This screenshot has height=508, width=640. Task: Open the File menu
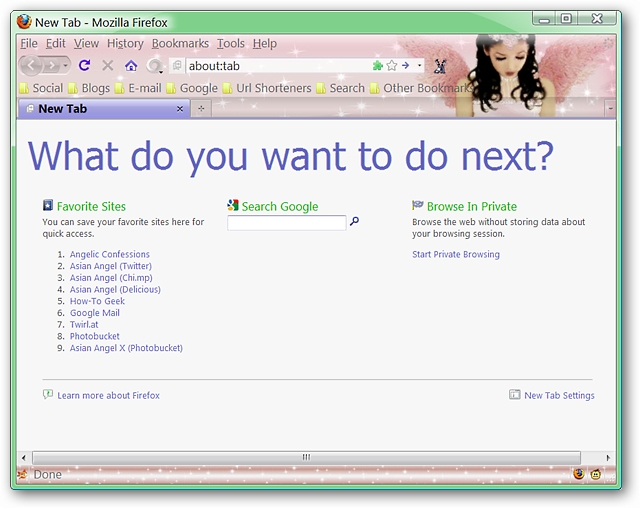(x=29, y=43)
